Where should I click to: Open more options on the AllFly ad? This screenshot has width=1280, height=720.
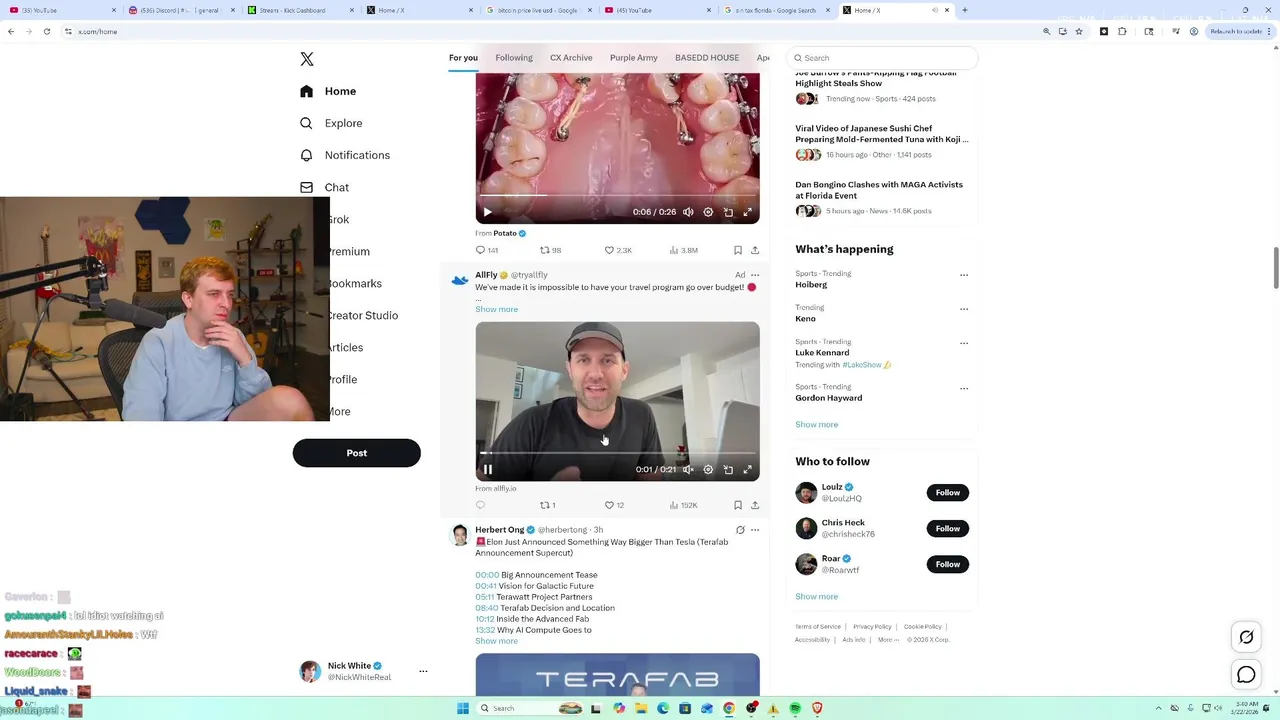755,275
